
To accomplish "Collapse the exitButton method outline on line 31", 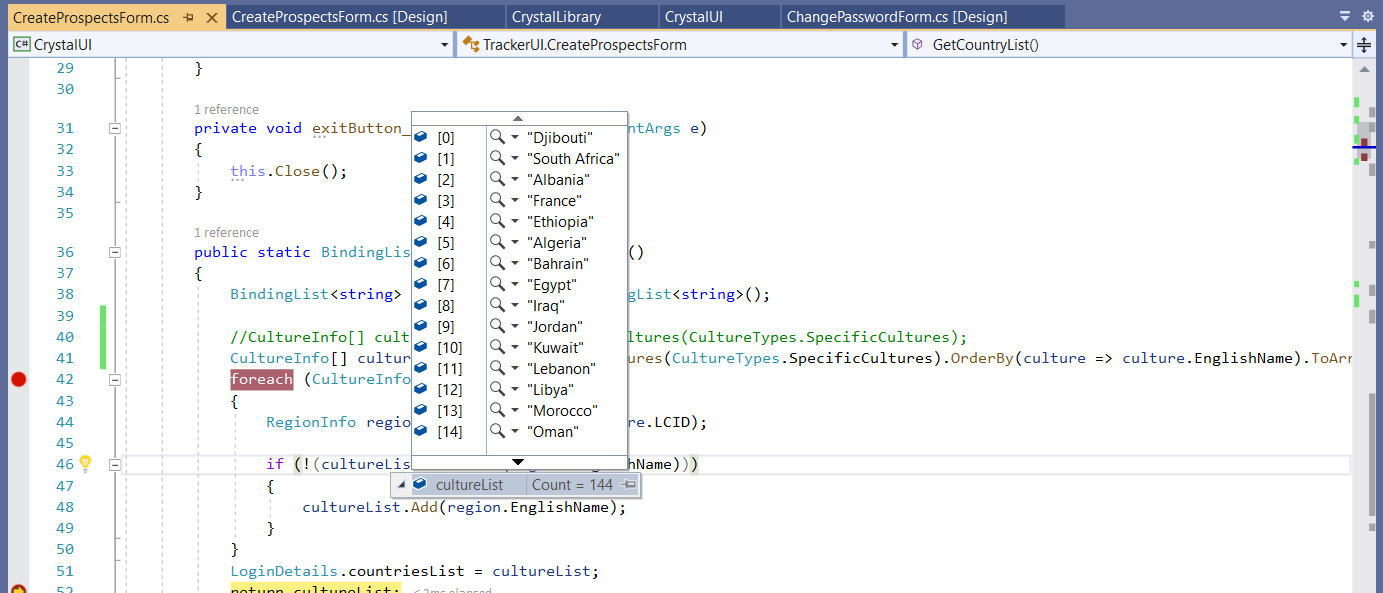I will [x=115, y=128].
